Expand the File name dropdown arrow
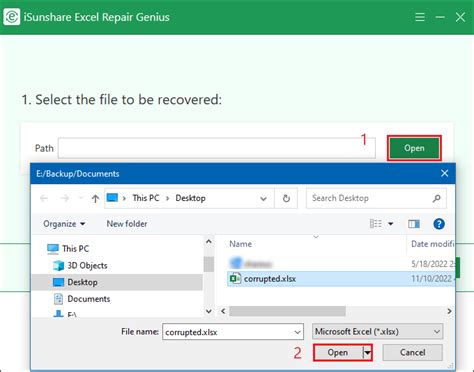Viewport: 474px width, 372px height. (x=297, y=332)
